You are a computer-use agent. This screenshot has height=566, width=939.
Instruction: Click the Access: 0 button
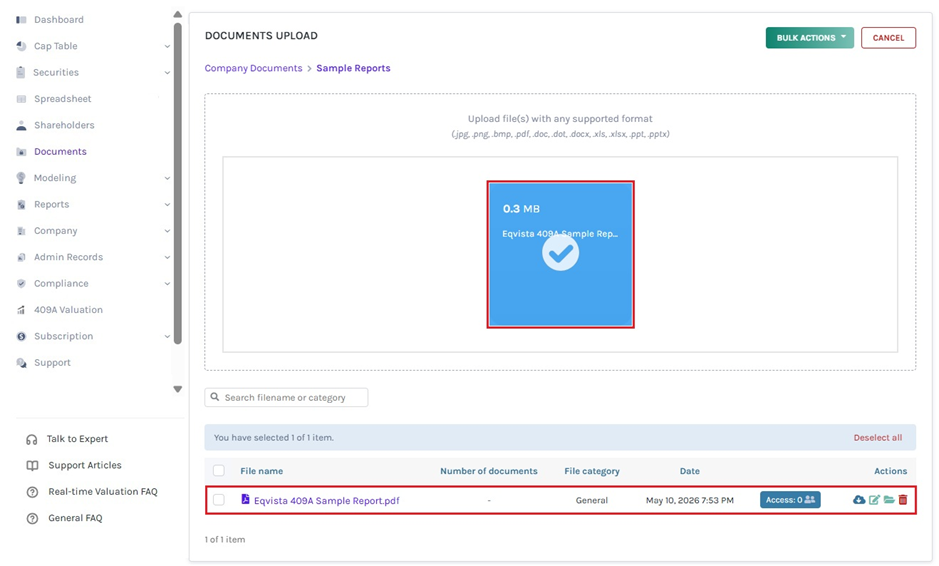[790, 500]
